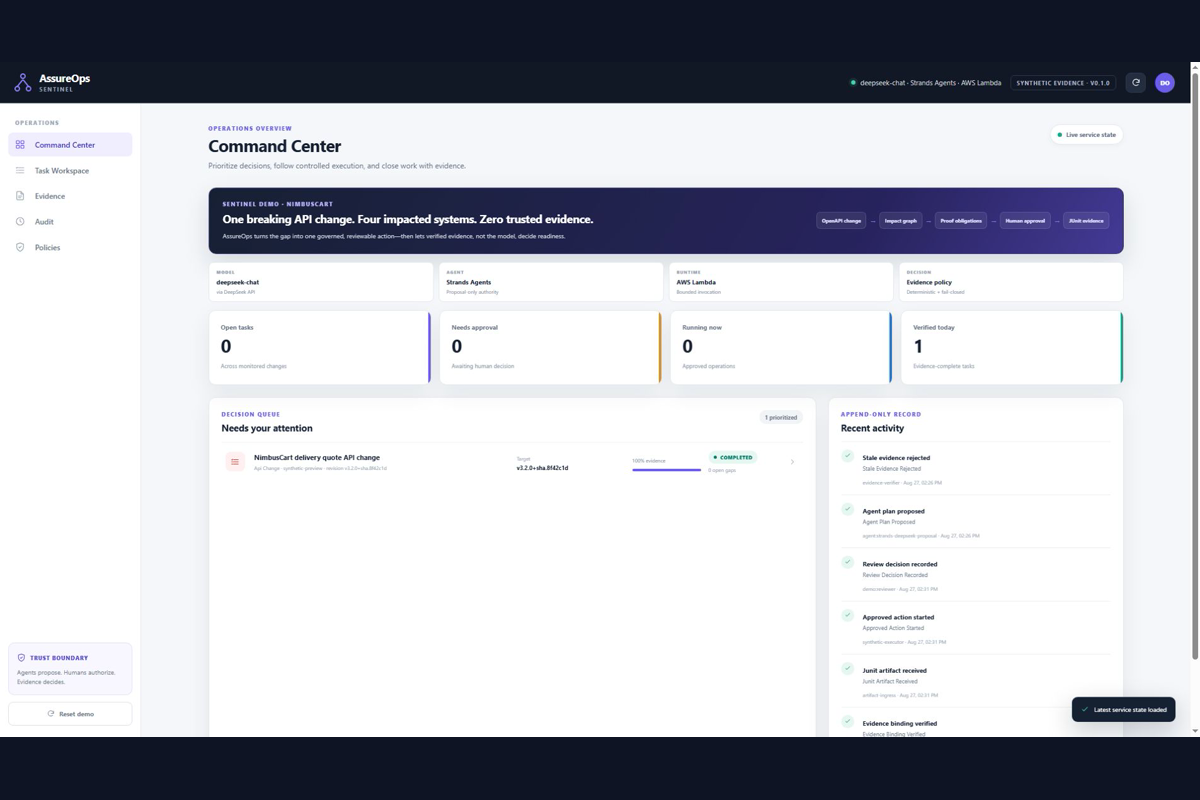
Task: Click the Verified today stat card
Action: click(1012, 347)
